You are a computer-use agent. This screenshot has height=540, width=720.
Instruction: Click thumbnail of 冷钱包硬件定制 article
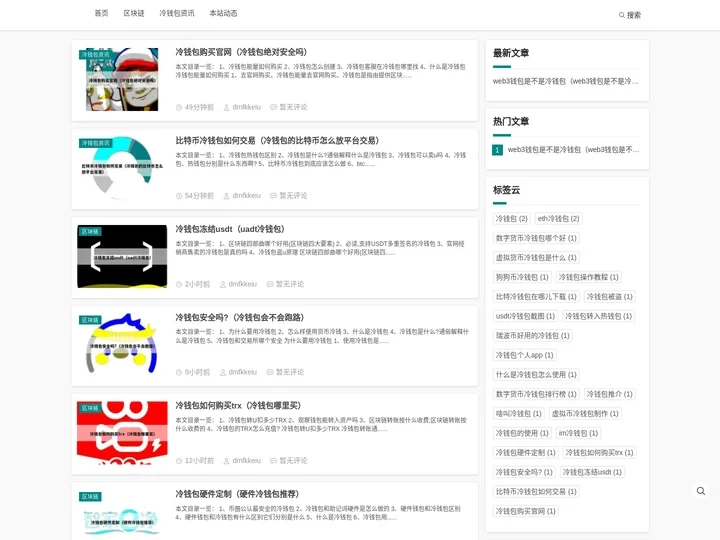pos(122,515)
